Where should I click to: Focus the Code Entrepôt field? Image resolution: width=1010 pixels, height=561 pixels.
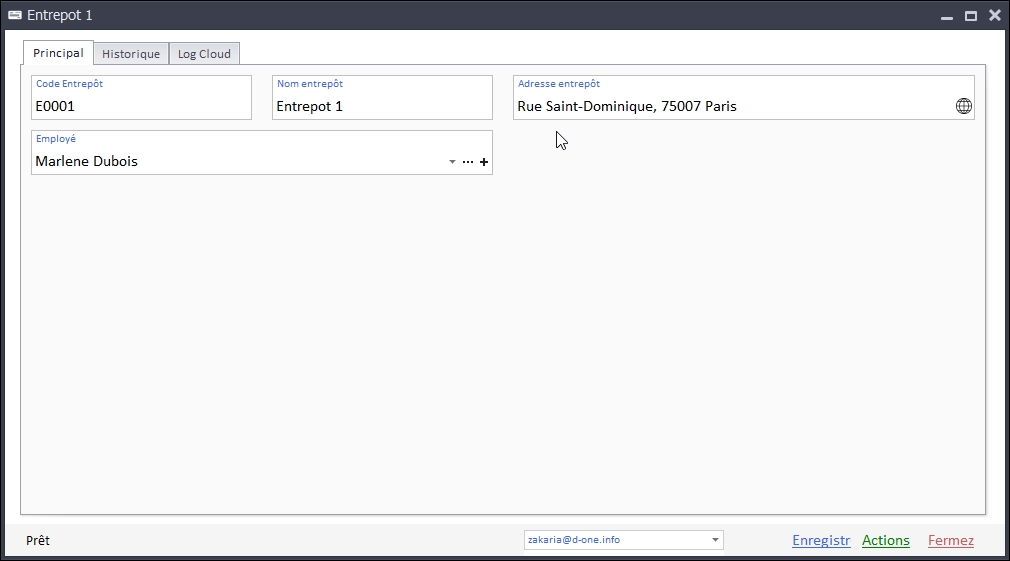(141, 106)
